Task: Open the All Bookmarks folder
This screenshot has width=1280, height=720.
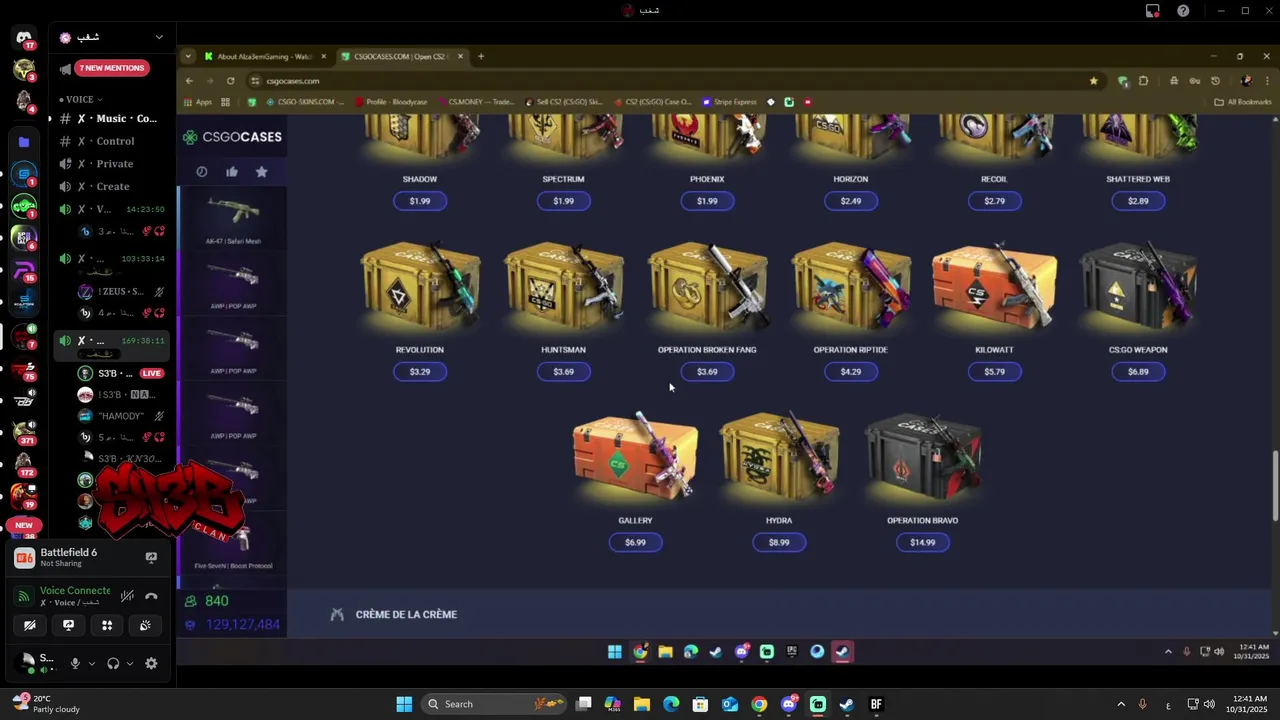Action: click(1243, 102)
